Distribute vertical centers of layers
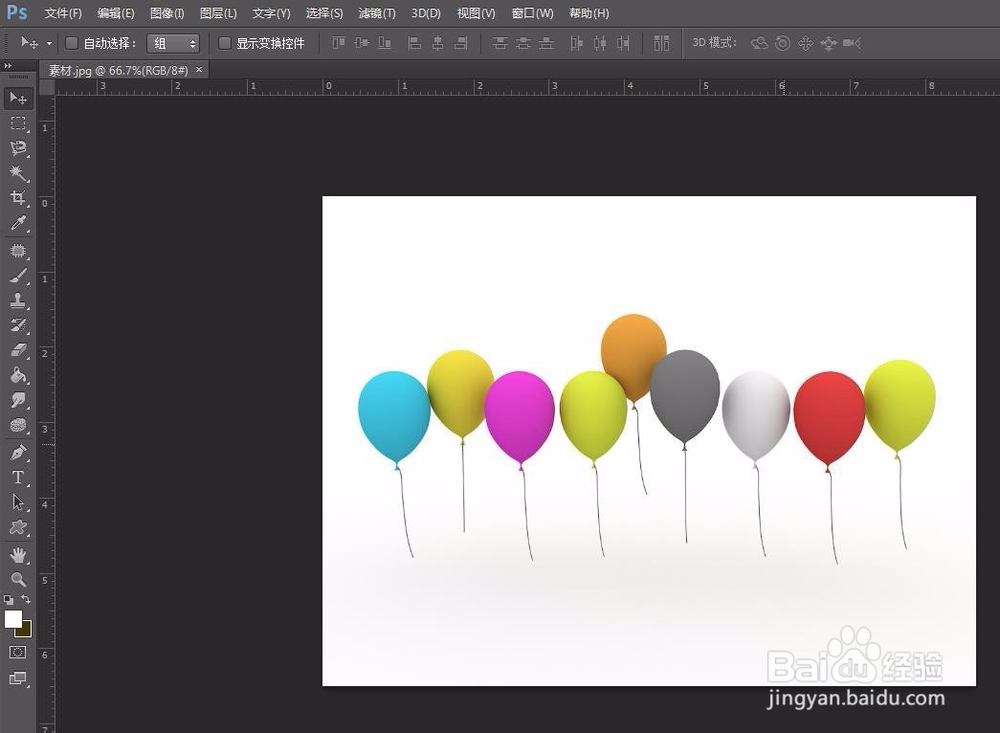The image size is (1000, 733). (x=523, y=43)
